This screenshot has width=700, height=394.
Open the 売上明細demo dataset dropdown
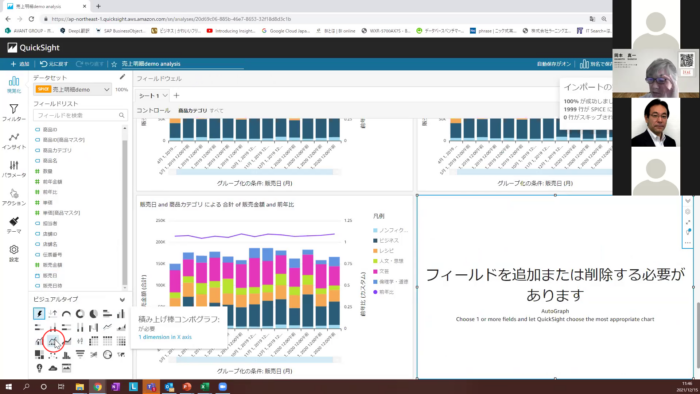coord(73,89)
